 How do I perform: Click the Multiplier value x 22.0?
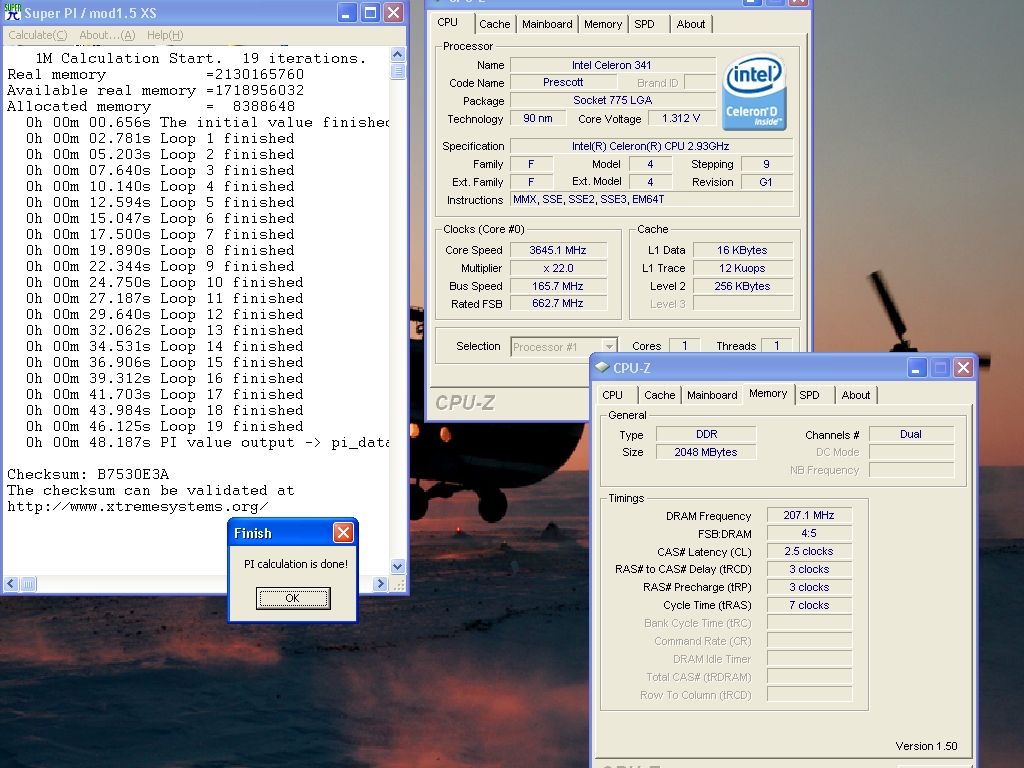coord(558,268)
